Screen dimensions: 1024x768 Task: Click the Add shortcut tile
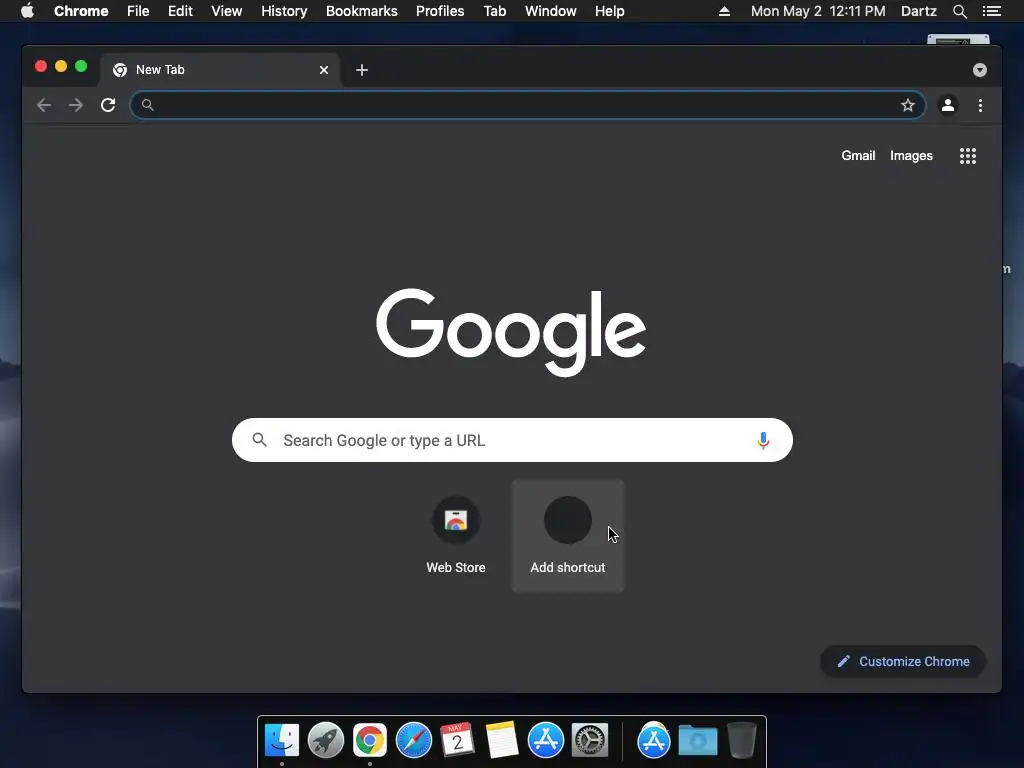click(568, 536)
